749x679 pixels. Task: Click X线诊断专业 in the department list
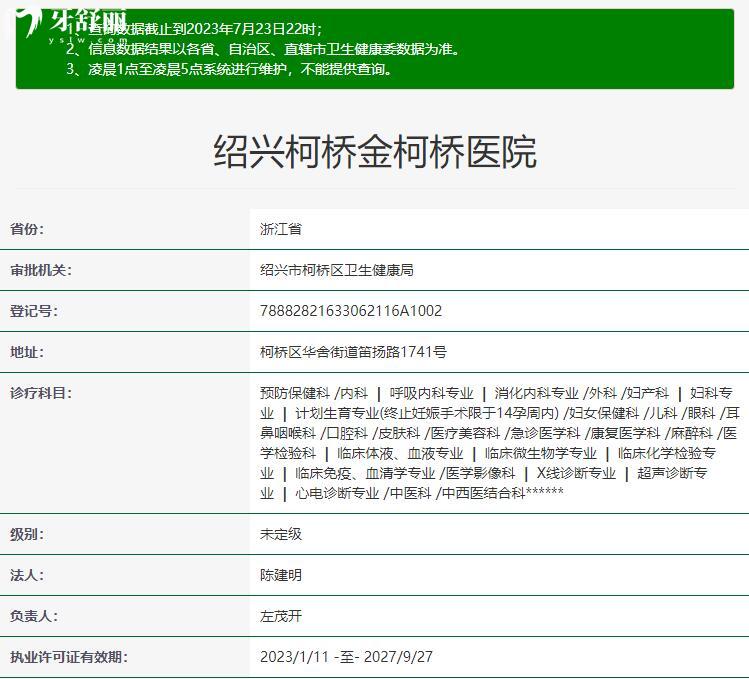coord(576,473)
